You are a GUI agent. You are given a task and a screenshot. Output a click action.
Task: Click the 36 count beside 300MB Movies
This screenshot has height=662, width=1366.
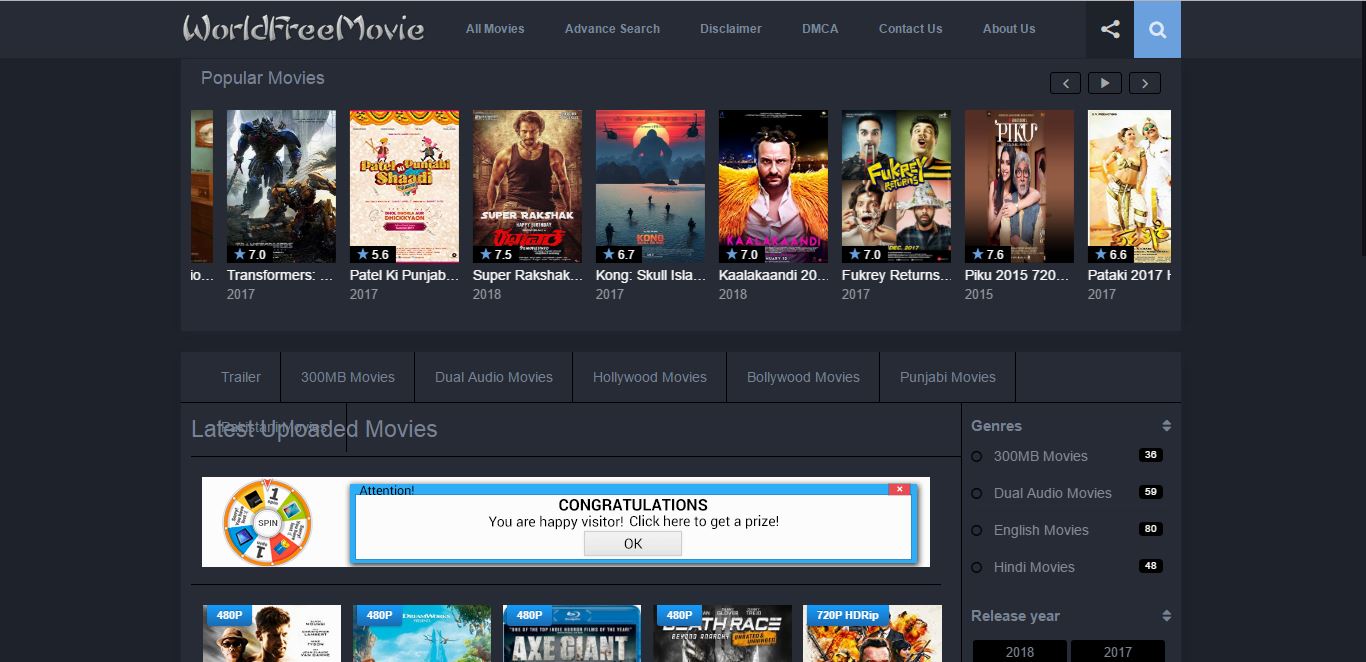click(x=1151, y=455)
